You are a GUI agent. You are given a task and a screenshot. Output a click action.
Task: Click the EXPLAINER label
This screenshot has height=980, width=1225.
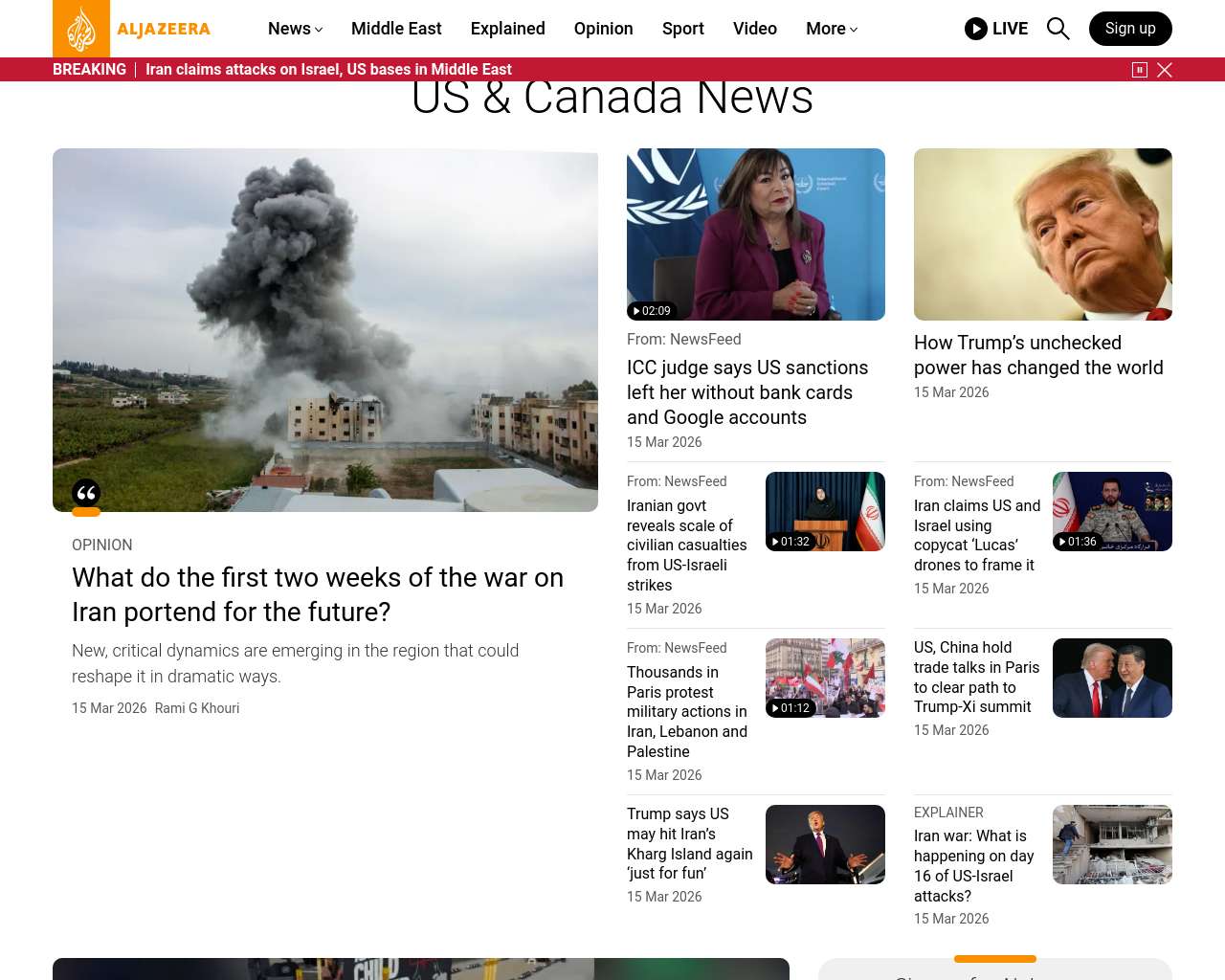click(948, 813)
